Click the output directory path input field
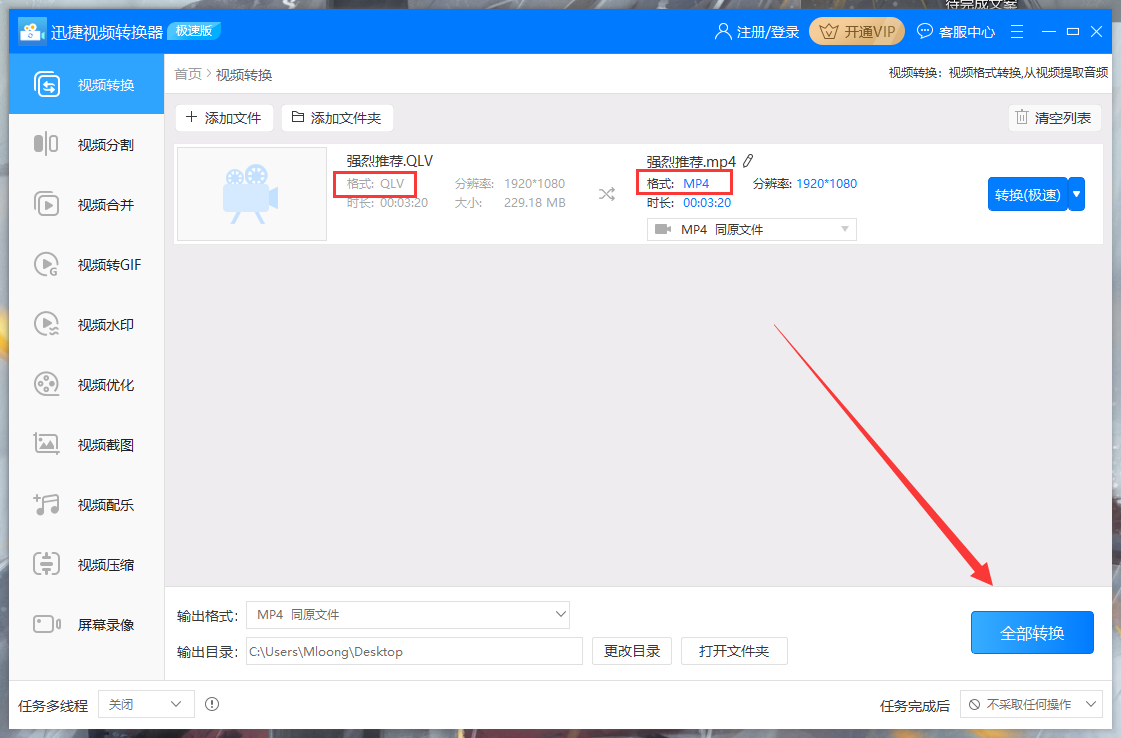The width and height of the screenshot is (1121, 738). coord(414,650)
